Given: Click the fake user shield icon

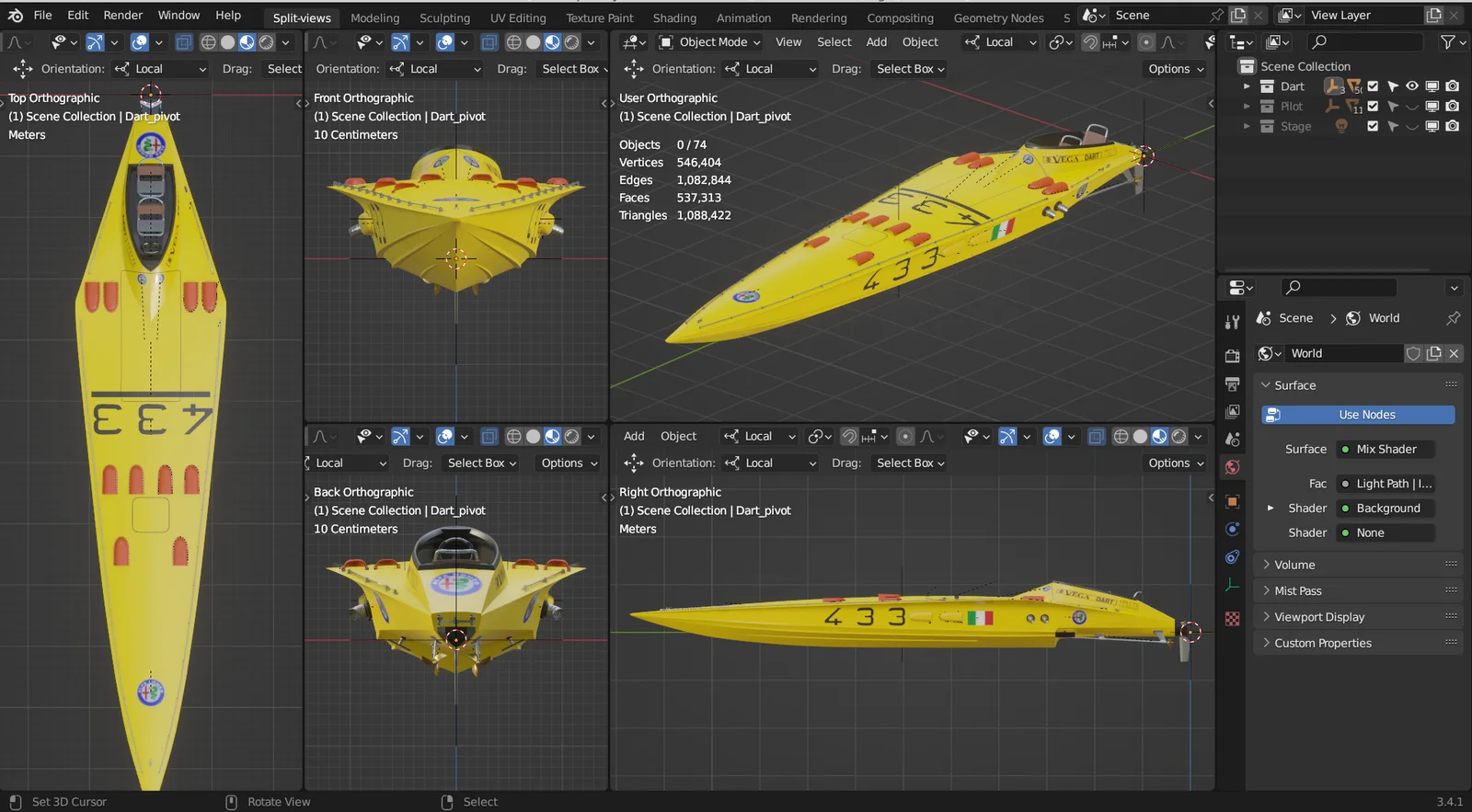Looking at the screenshot, I should [x=1413, y=354].
